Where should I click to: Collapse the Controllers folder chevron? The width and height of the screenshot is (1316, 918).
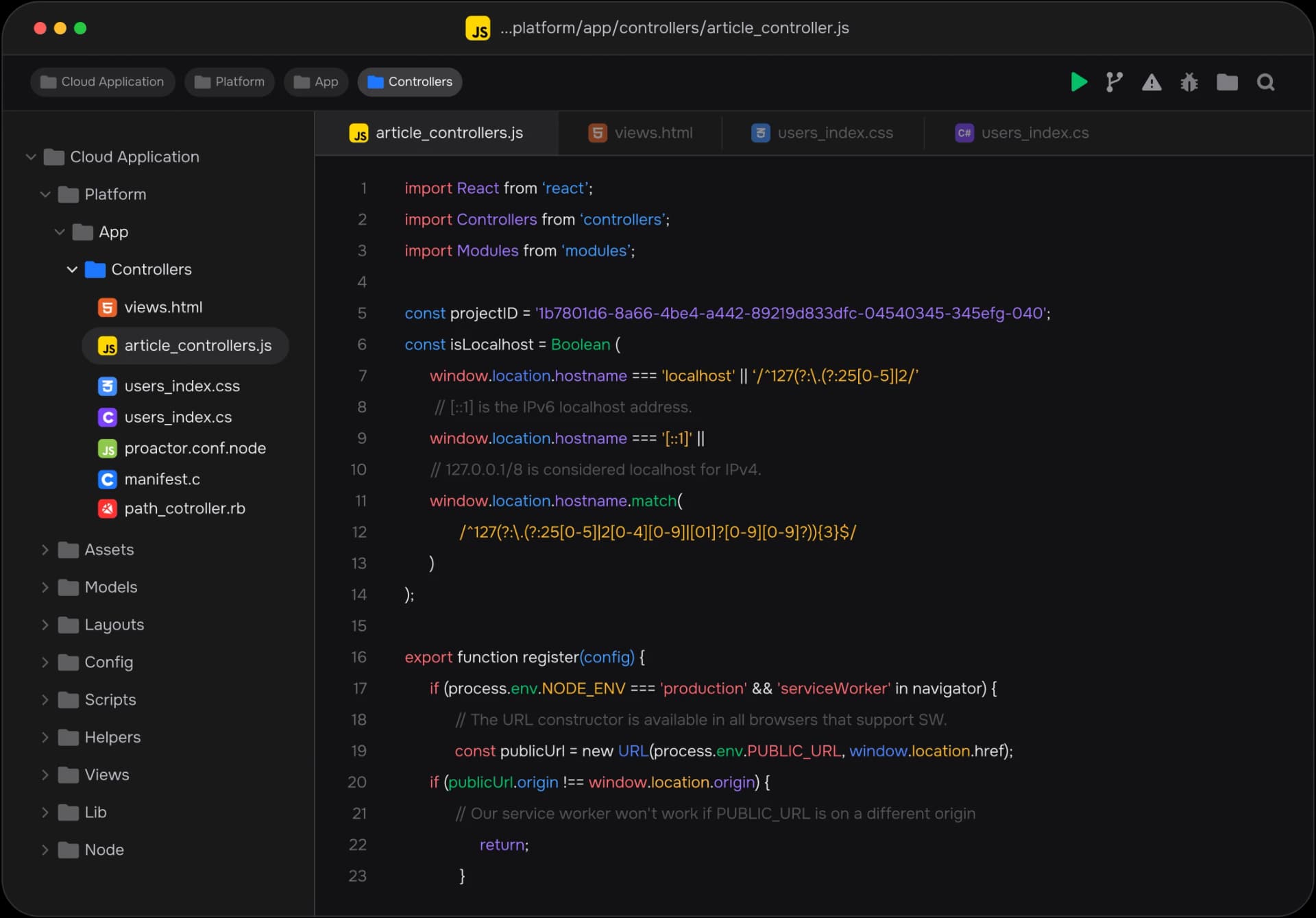pyautogui.click(x=72, y=269)
